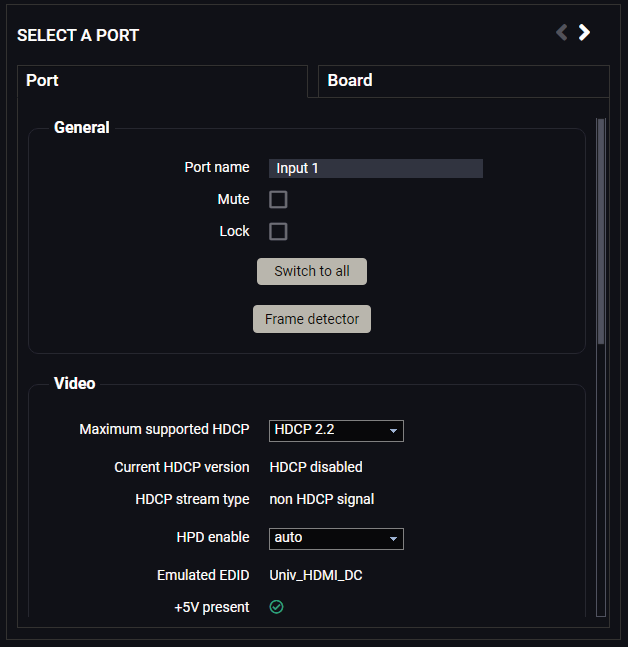The image size is (628, 647).
Task: Click the vertical scrollbar thumb
Action: [x=601, y=231]
